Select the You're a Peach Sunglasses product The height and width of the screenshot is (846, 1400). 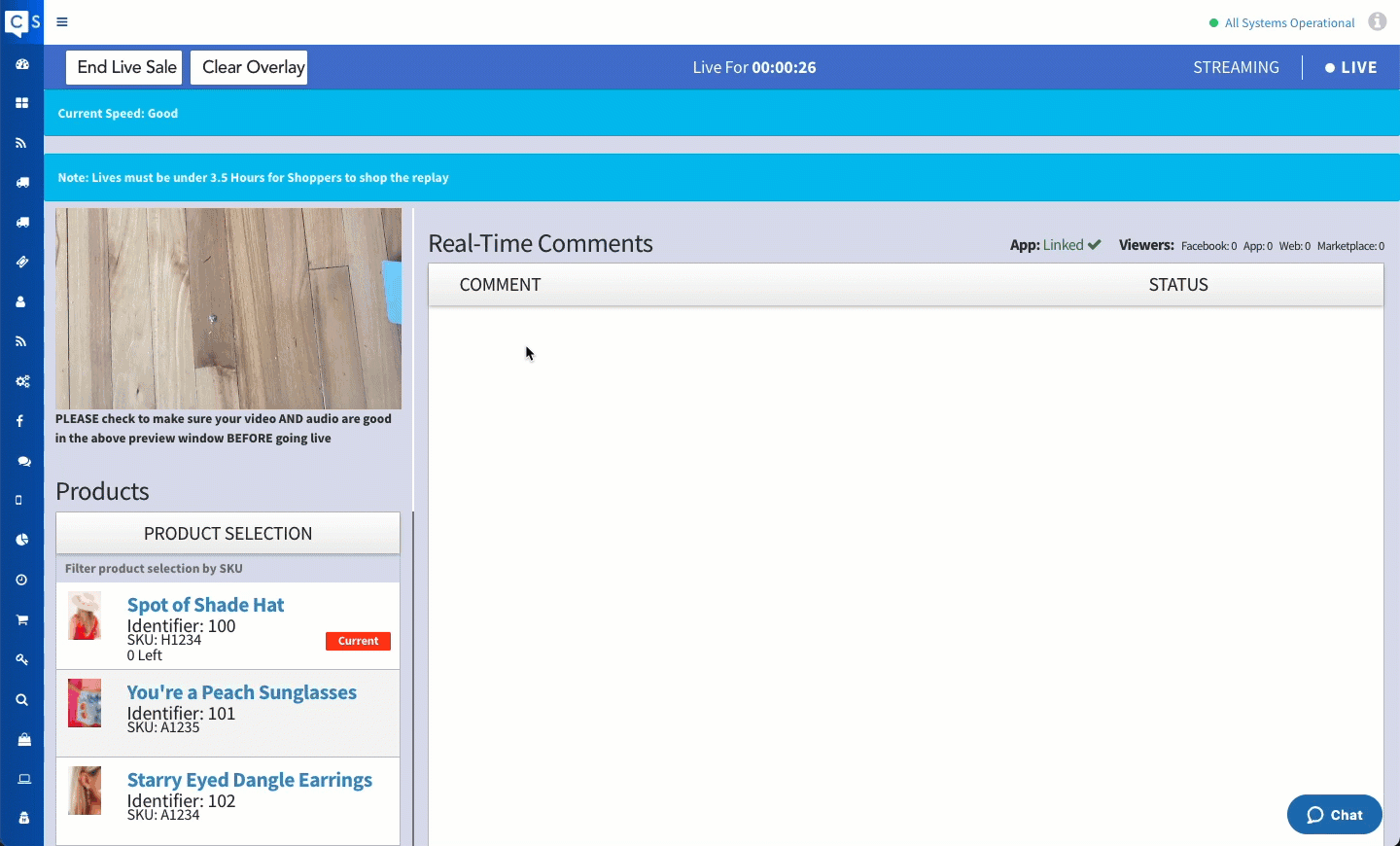tap(241, 692)
